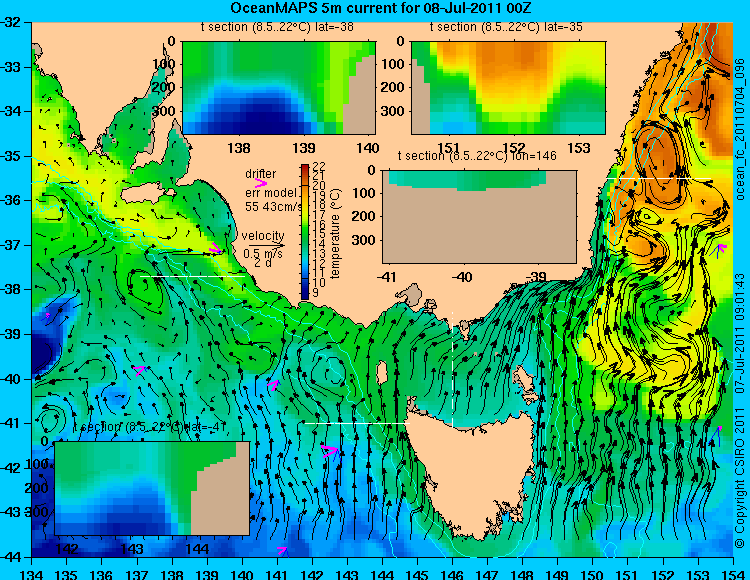The width and height of the screenshot is (750, 580).
Task: Select the drifter marker west of Tasmania near 142.5°E
Action: coord(330,451)
